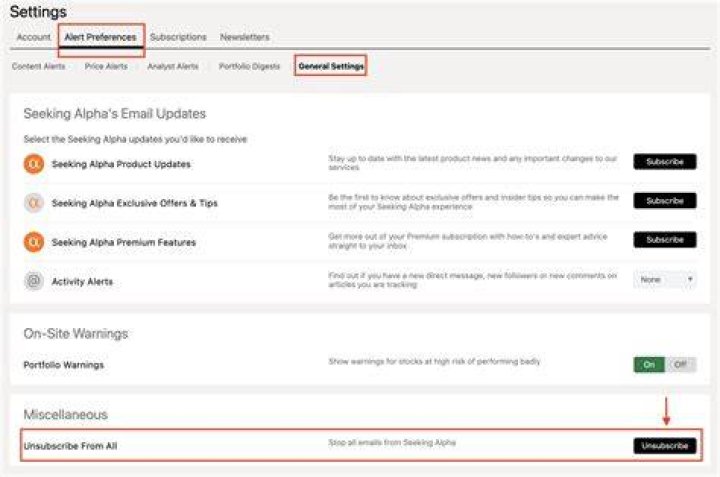
Task: Click the Seeking Alpha Product Updates orange icon
Action: pos(34,164)
